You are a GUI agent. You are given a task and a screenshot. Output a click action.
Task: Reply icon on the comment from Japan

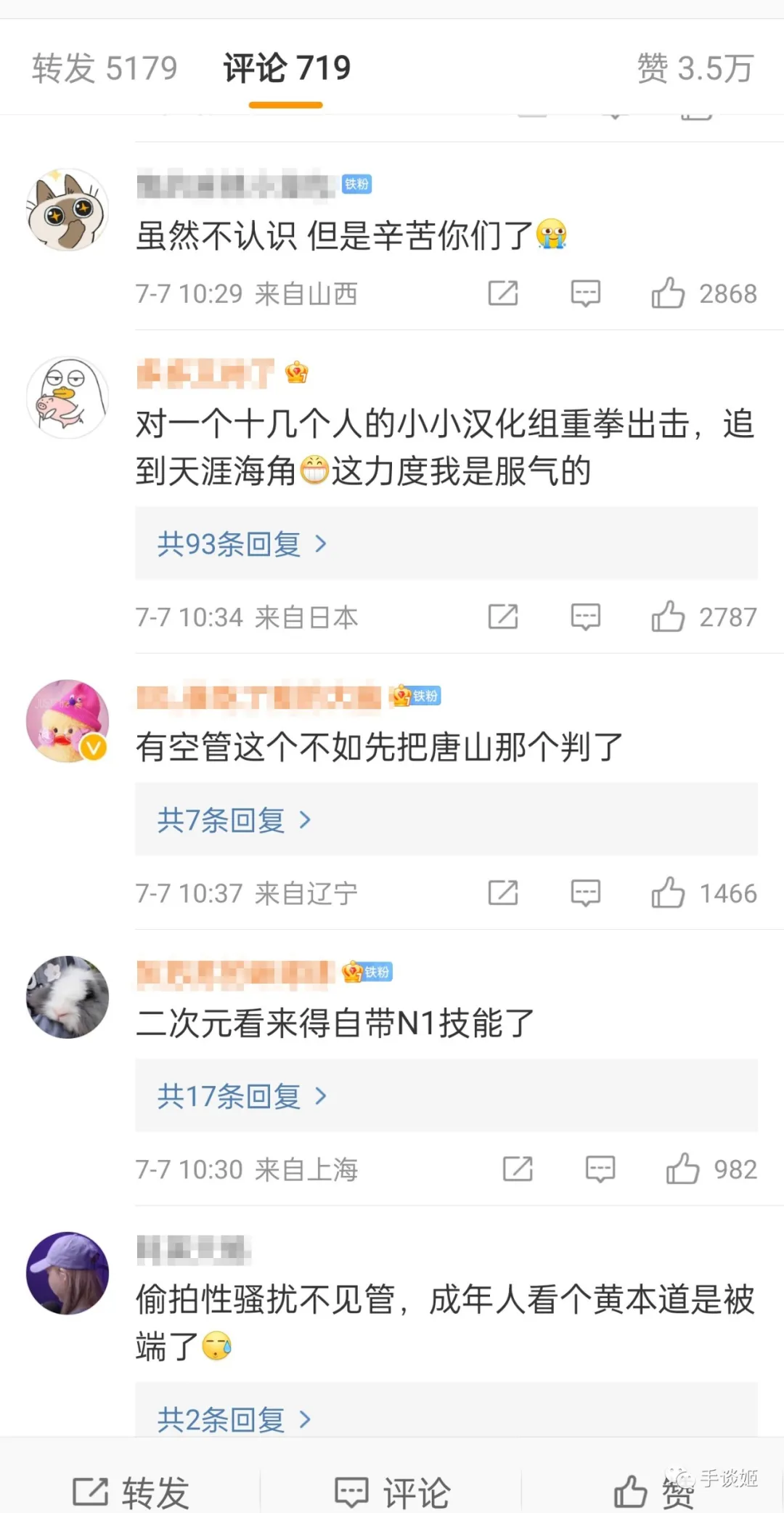[585, 617]
